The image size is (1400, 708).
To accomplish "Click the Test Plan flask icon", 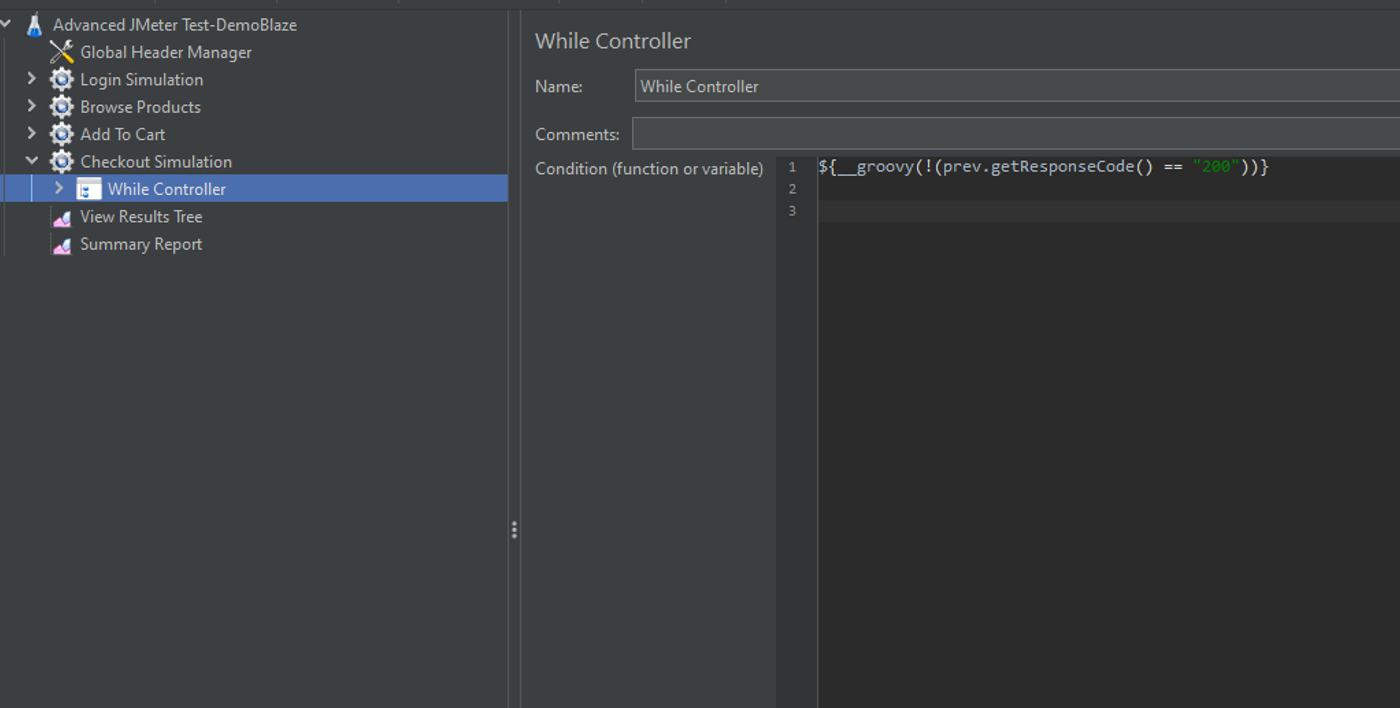I will [35, 25].
